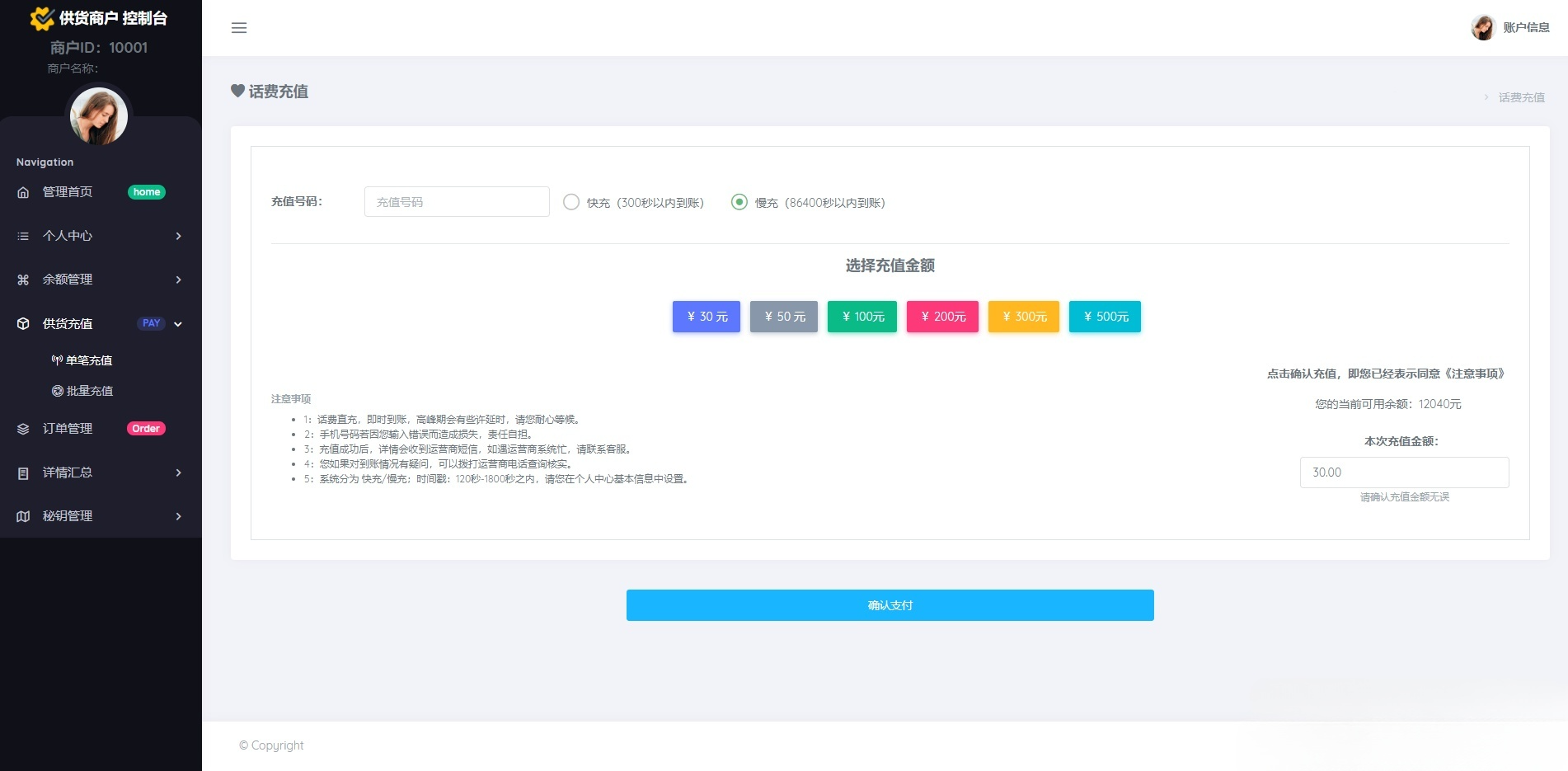Select the 秘钥管理 icon in sidebar

click(x=22, y=516)
